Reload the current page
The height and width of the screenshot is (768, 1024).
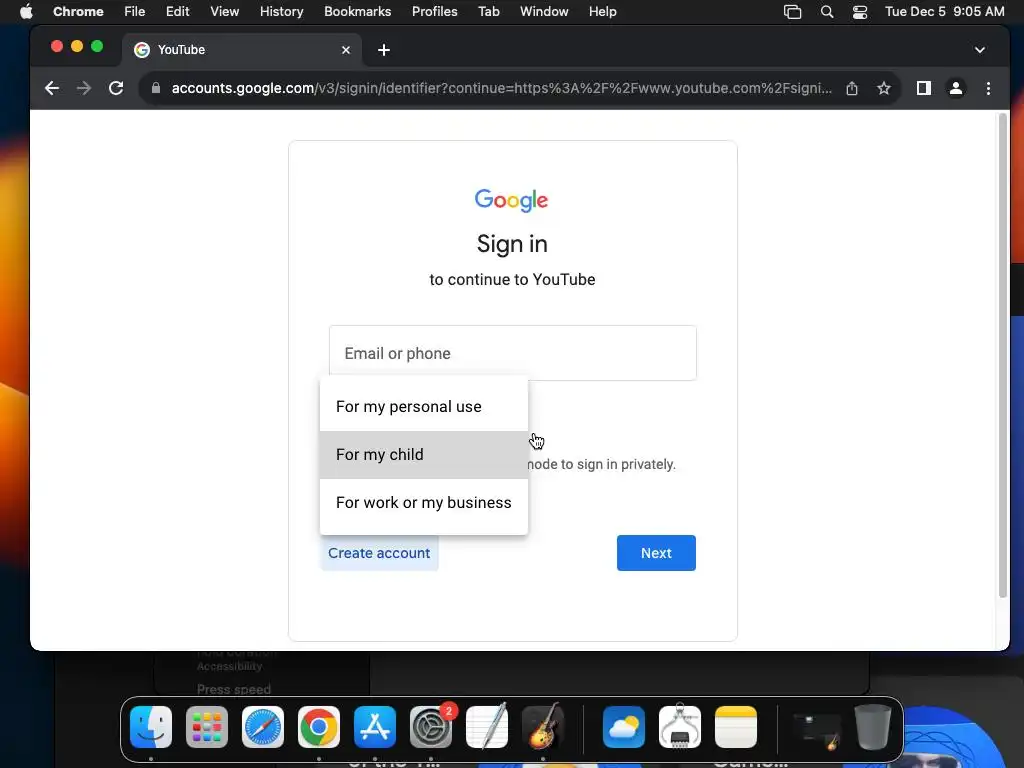116,88
